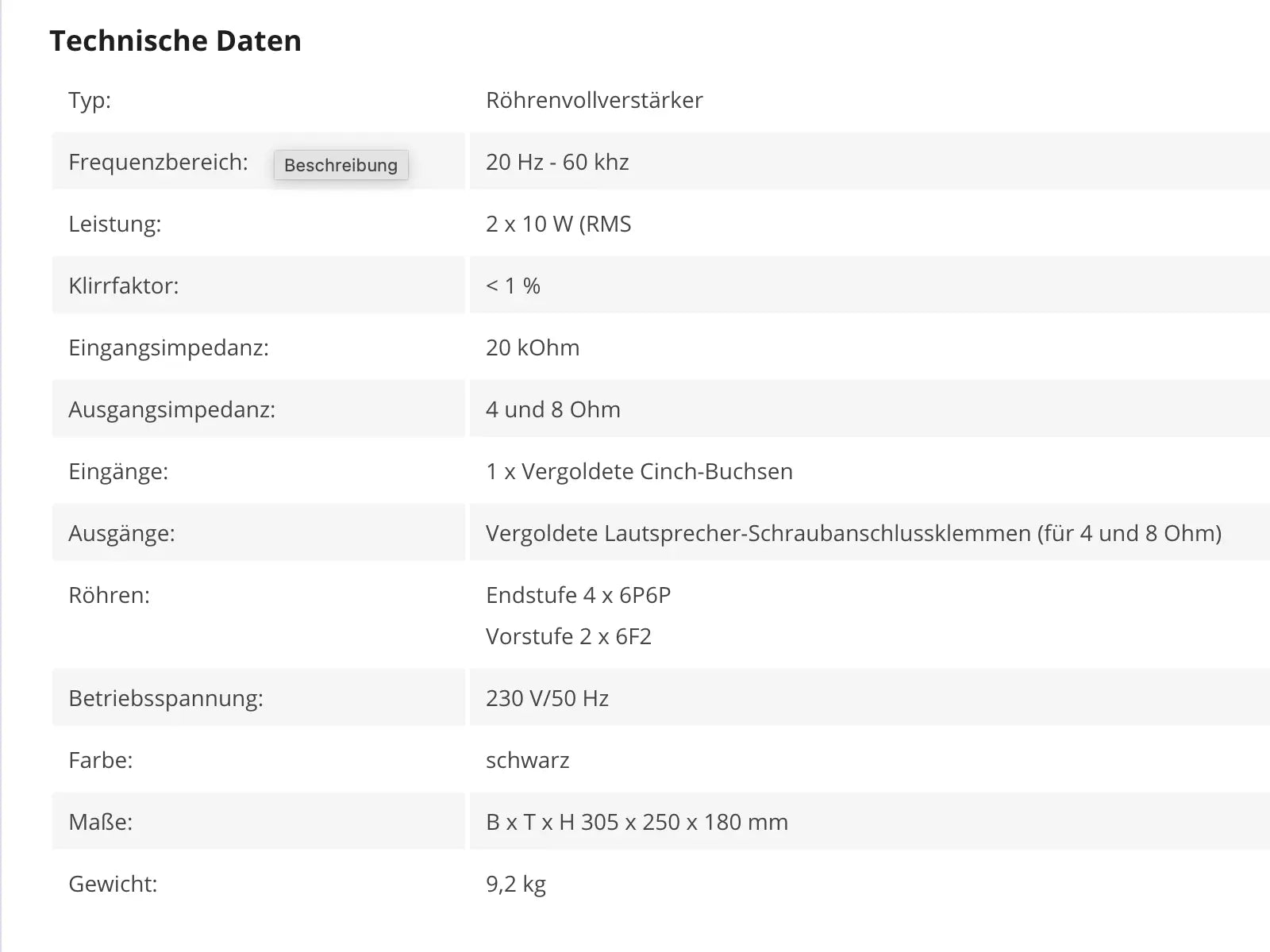Select the 2 x 10 W (RMS value
Viewport: 1270px width, 952px height.
pyautogui.click(x=559, y=224)
